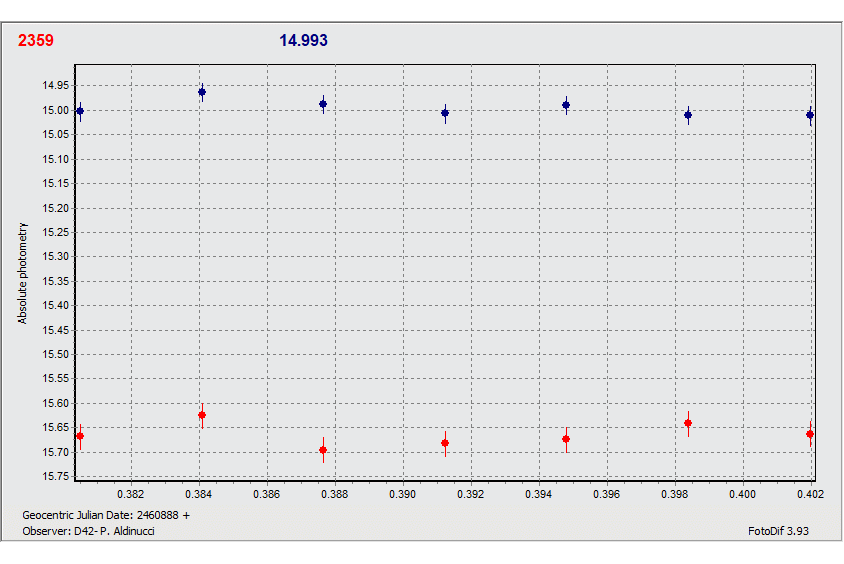Click the 15.60 y-axis tick label
The width and height of the screenshot is (844, 564).
[55, 404]
